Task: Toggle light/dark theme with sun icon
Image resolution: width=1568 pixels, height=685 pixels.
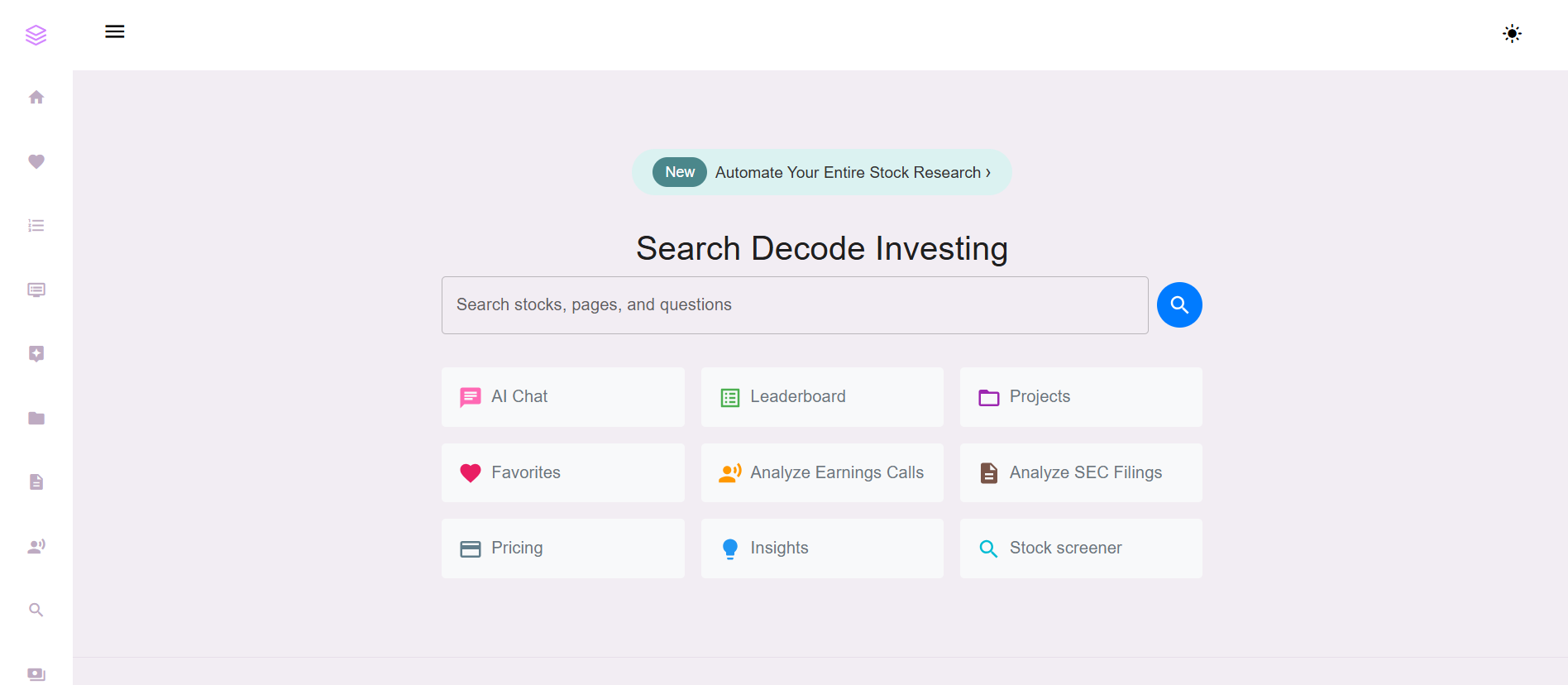Action: (1512, 34)
